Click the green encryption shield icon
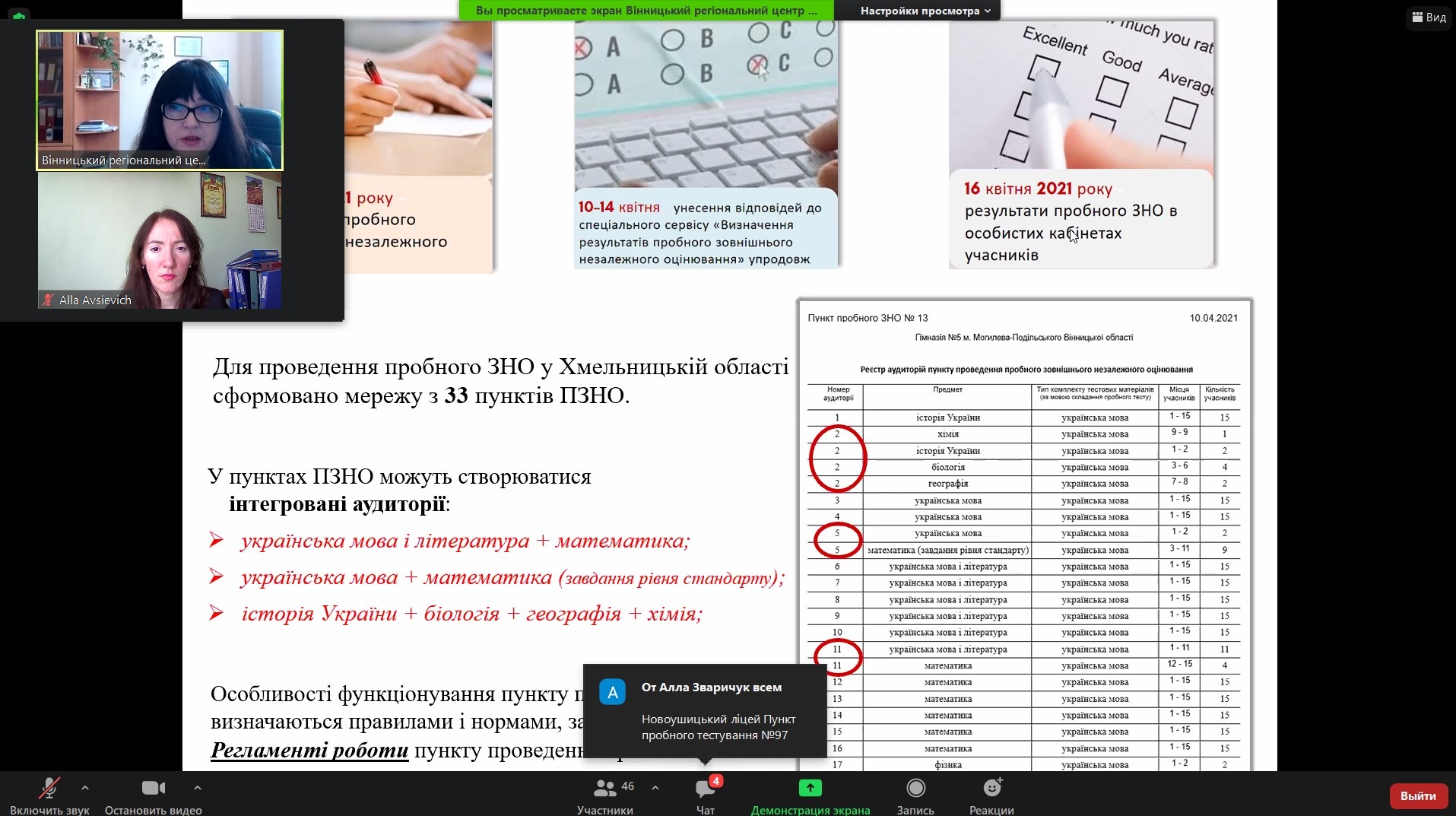1456x816 pixels. pos(19,15)
